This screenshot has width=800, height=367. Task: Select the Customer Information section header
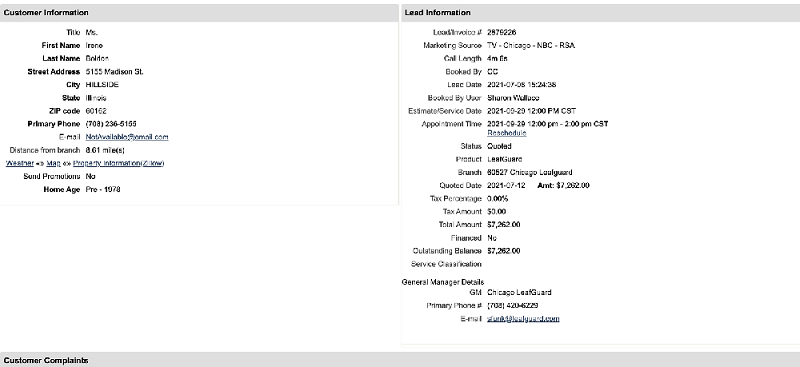(199, 13)
